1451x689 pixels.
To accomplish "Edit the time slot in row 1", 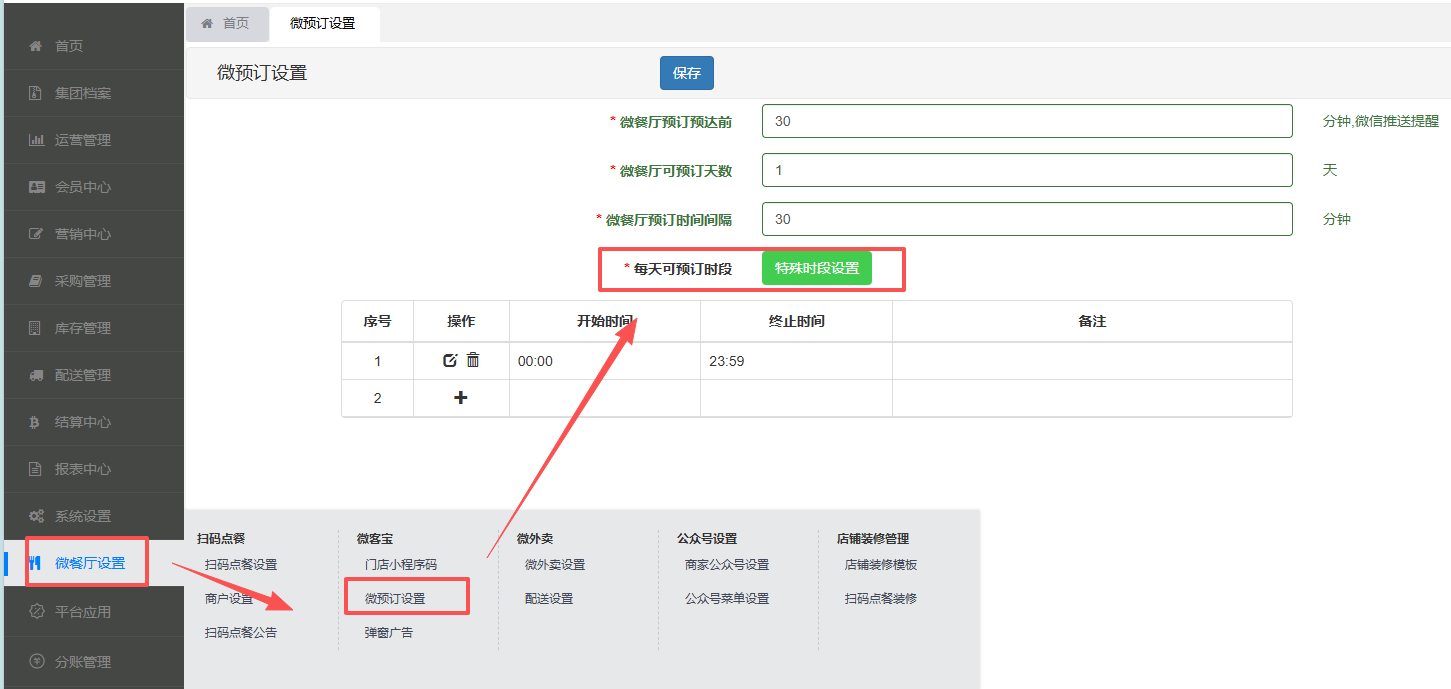I will coord(450,360).
